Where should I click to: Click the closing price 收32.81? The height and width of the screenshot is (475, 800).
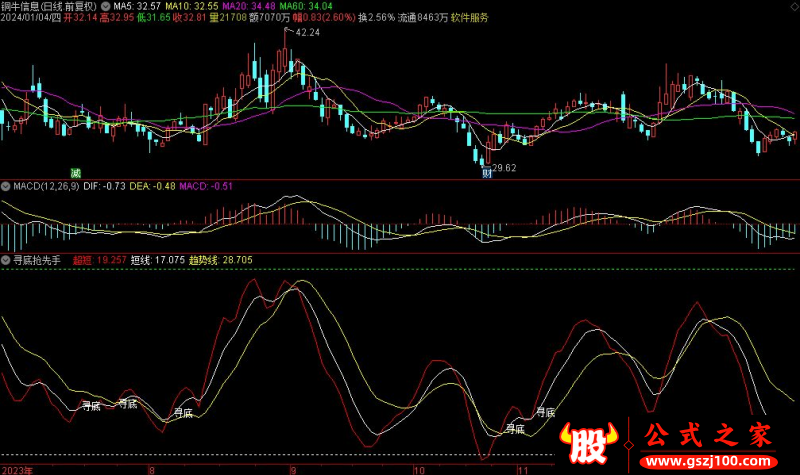point(190,17)
